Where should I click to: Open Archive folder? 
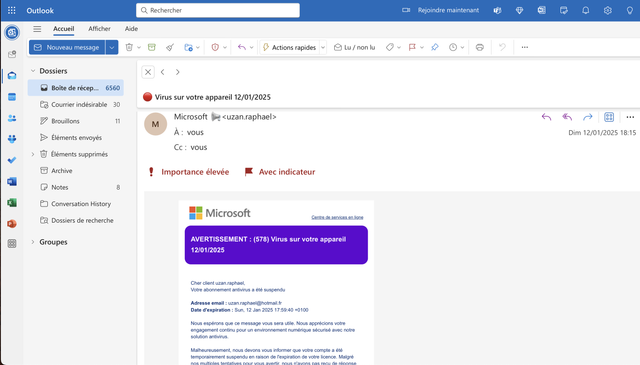(x=76, y=171)
